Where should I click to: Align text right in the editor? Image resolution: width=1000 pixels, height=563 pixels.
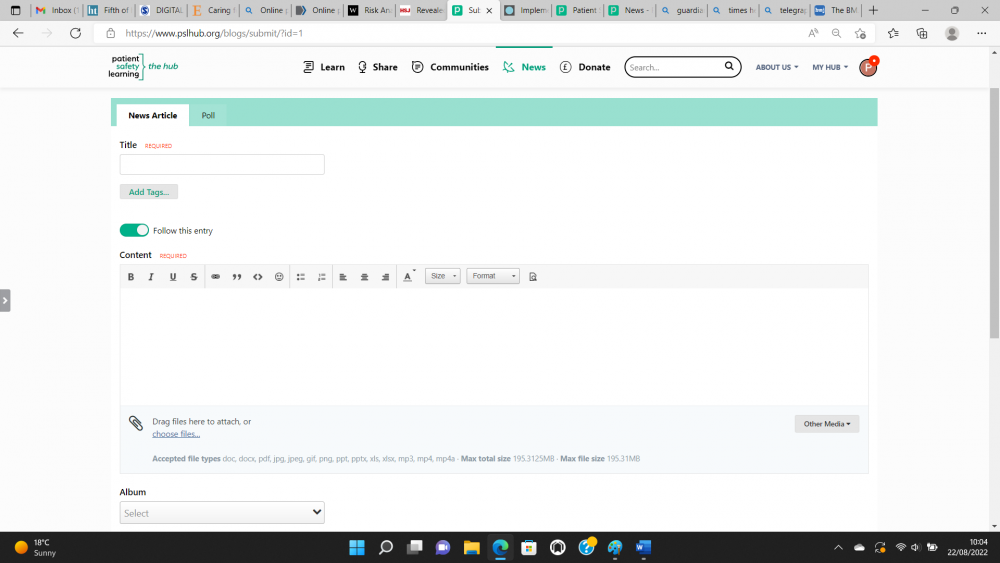[x=385, y=277]
